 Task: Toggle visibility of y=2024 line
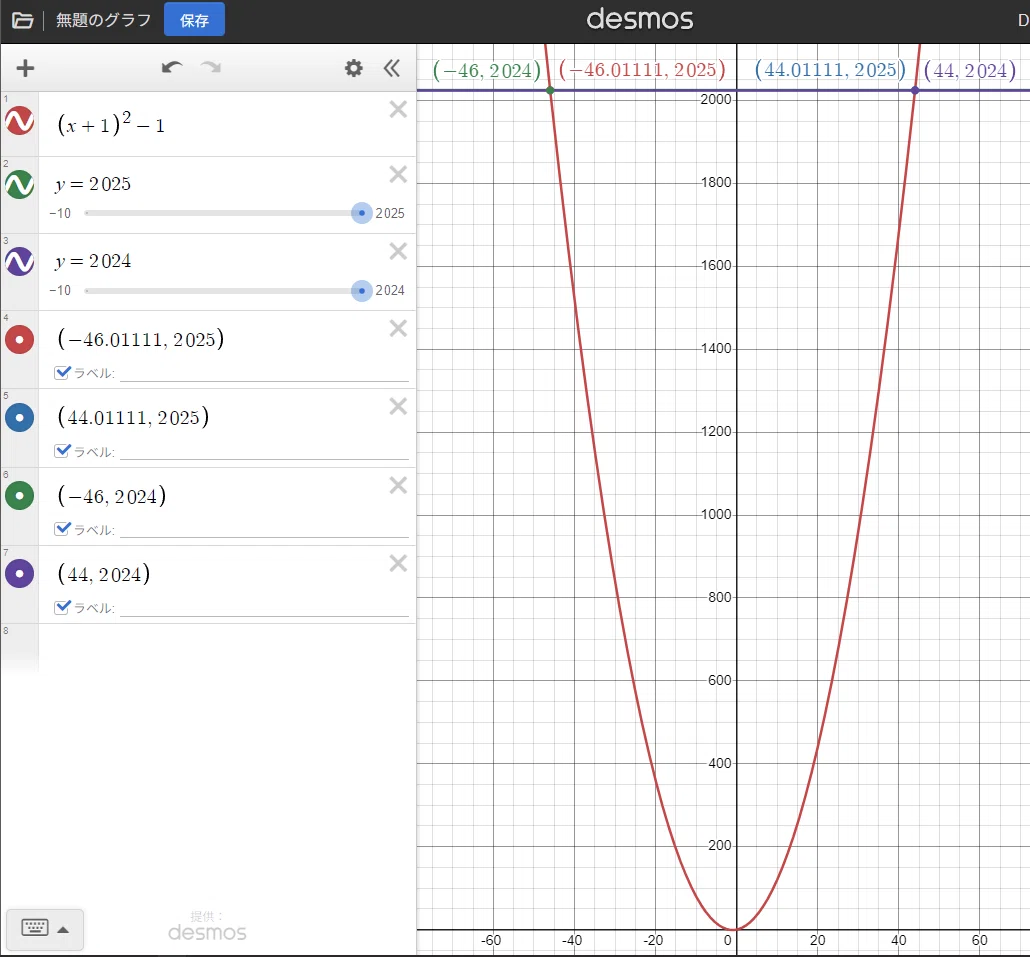coord(20,261)
